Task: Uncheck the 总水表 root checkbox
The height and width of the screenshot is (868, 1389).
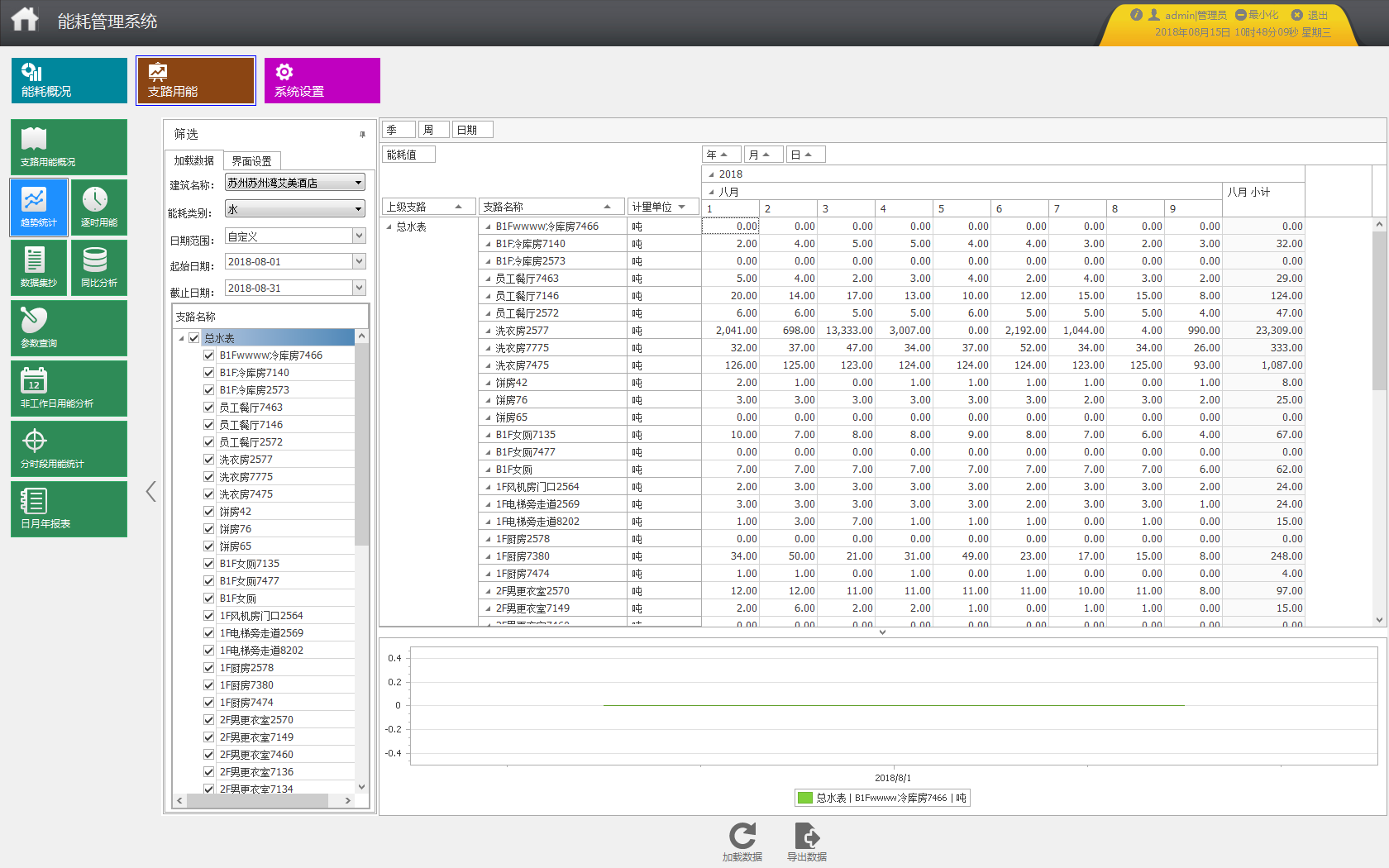Action: click(193, 338)
